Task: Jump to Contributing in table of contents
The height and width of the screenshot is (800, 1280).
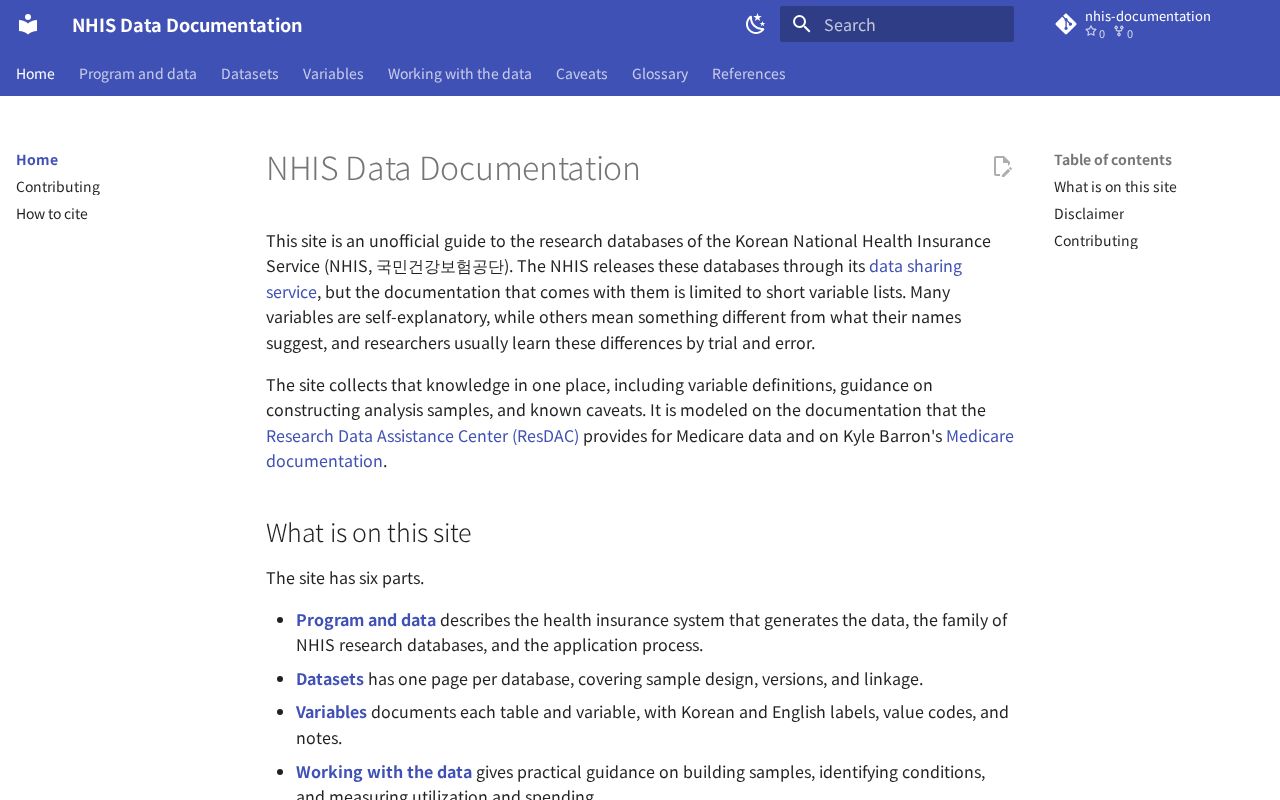Action: tap(1096, 240)
